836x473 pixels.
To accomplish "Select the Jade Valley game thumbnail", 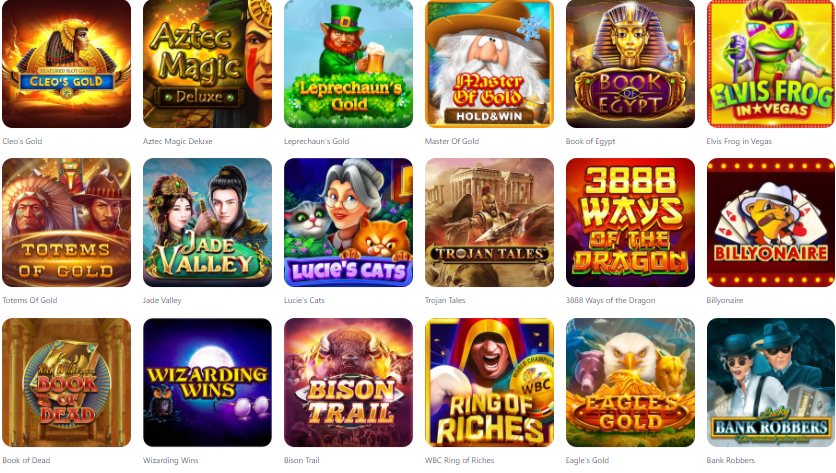I will tap(207, 222).
